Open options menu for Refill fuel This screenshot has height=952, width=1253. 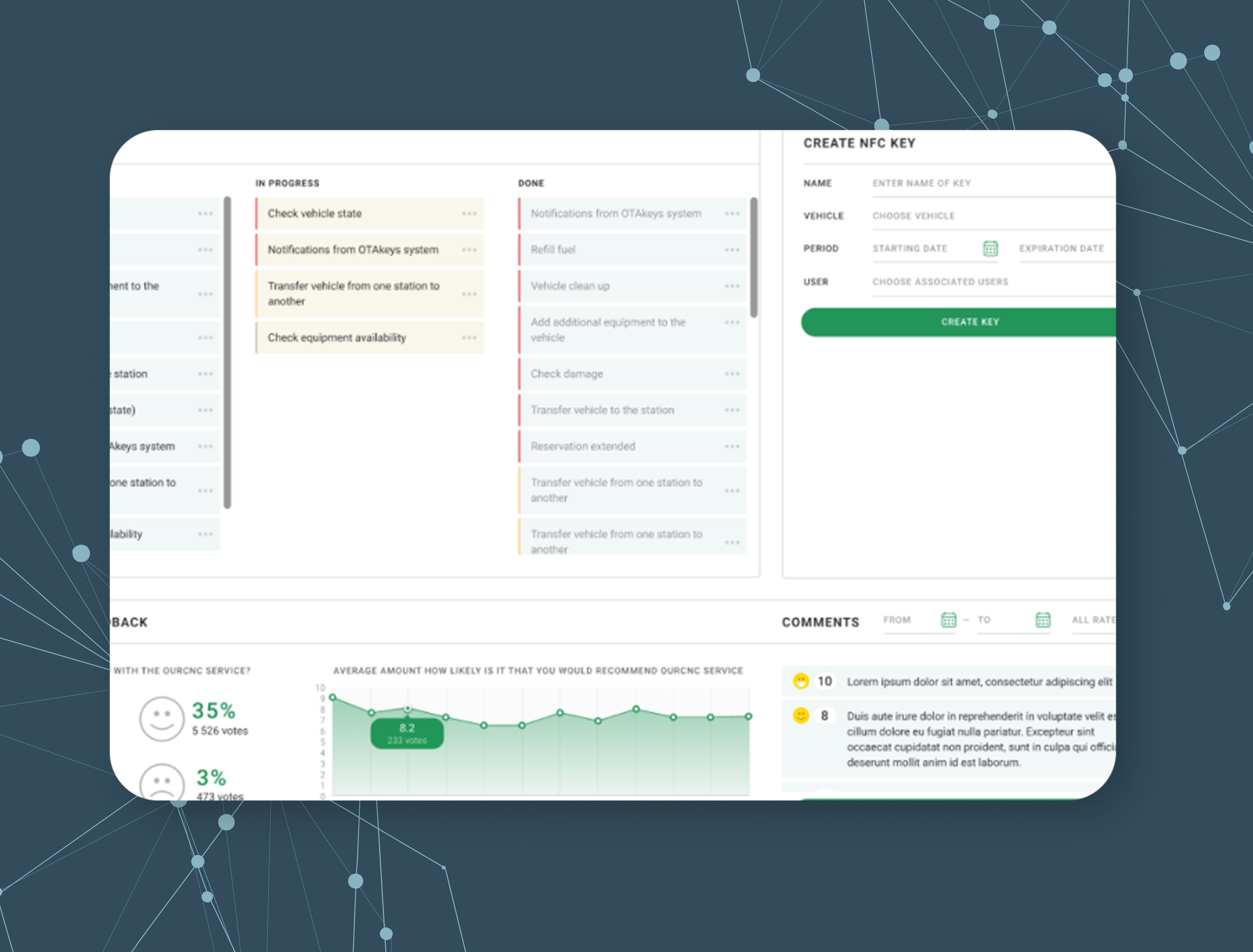[x=732, y=250]
